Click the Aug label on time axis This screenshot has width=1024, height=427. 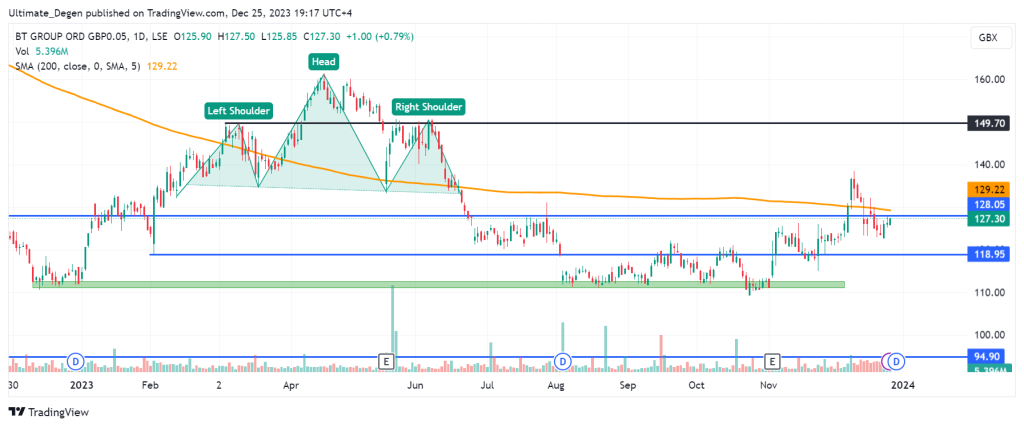[x=556, y=385]
